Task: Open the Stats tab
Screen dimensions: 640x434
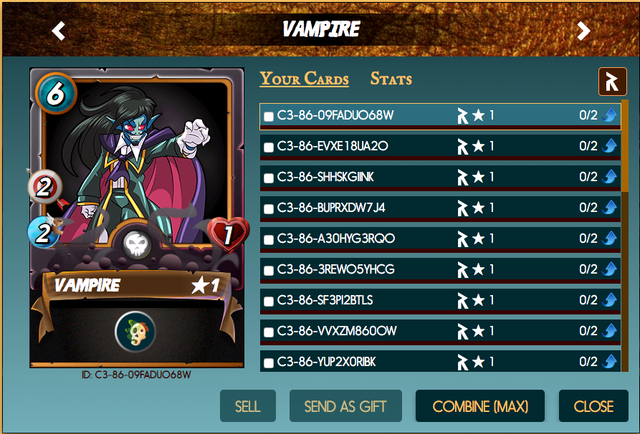Action: tap(391, 79)
